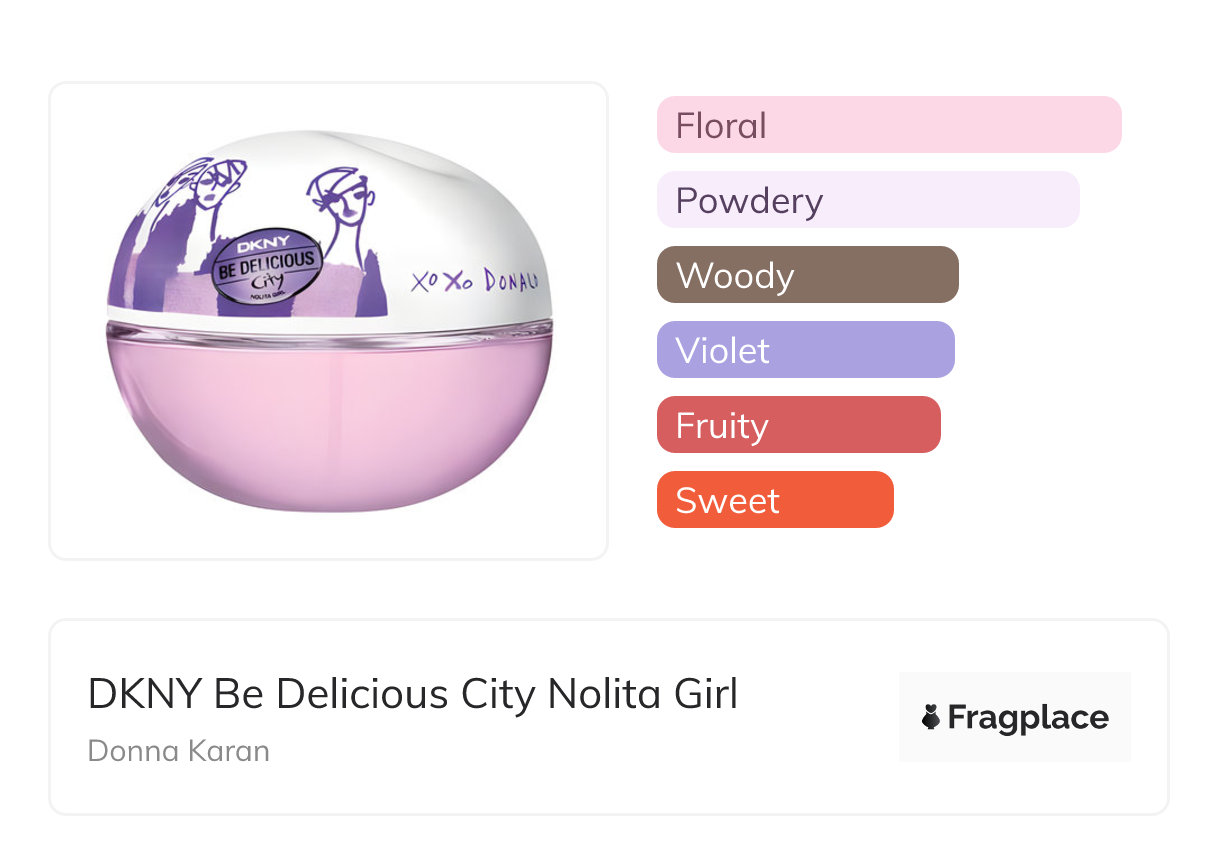Viewport: 1218px width, 864px height.
Task: Click the gray Fragplace badge background
Action: pos(1015,745)
